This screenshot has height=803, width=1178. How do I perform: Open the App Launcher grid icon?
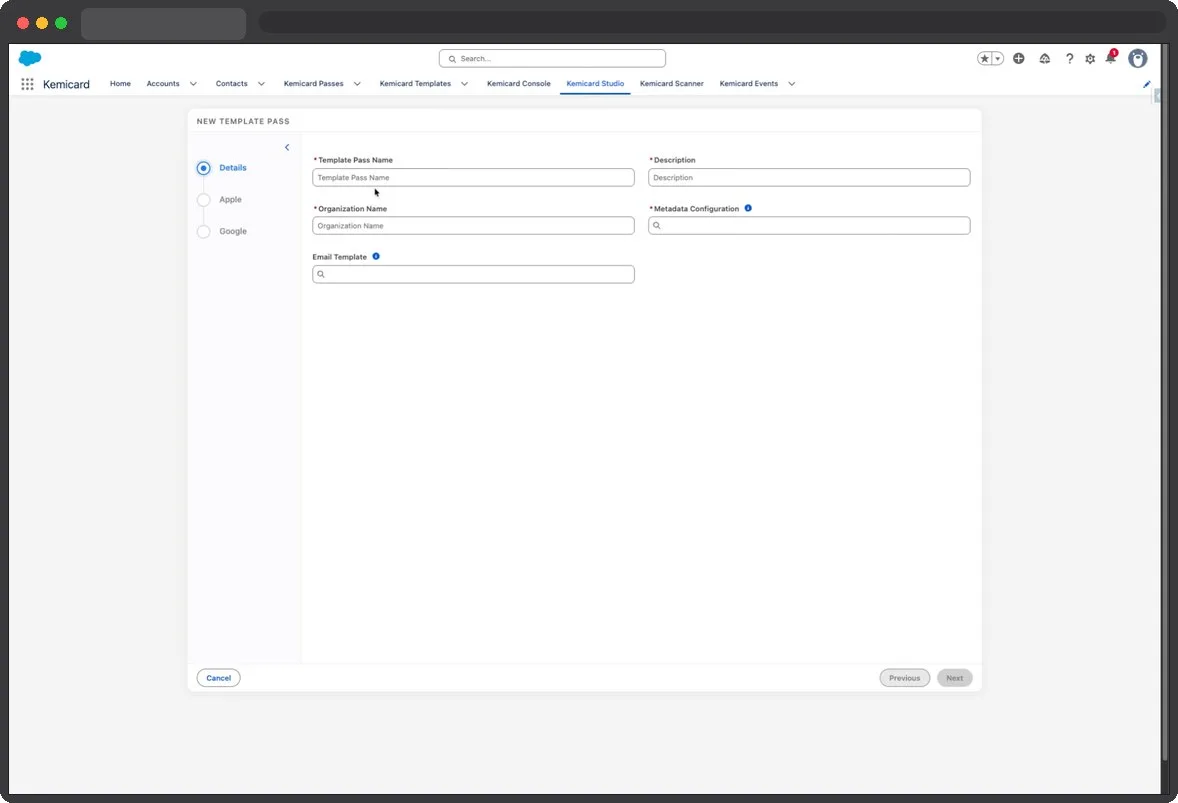tap(27, 84)
